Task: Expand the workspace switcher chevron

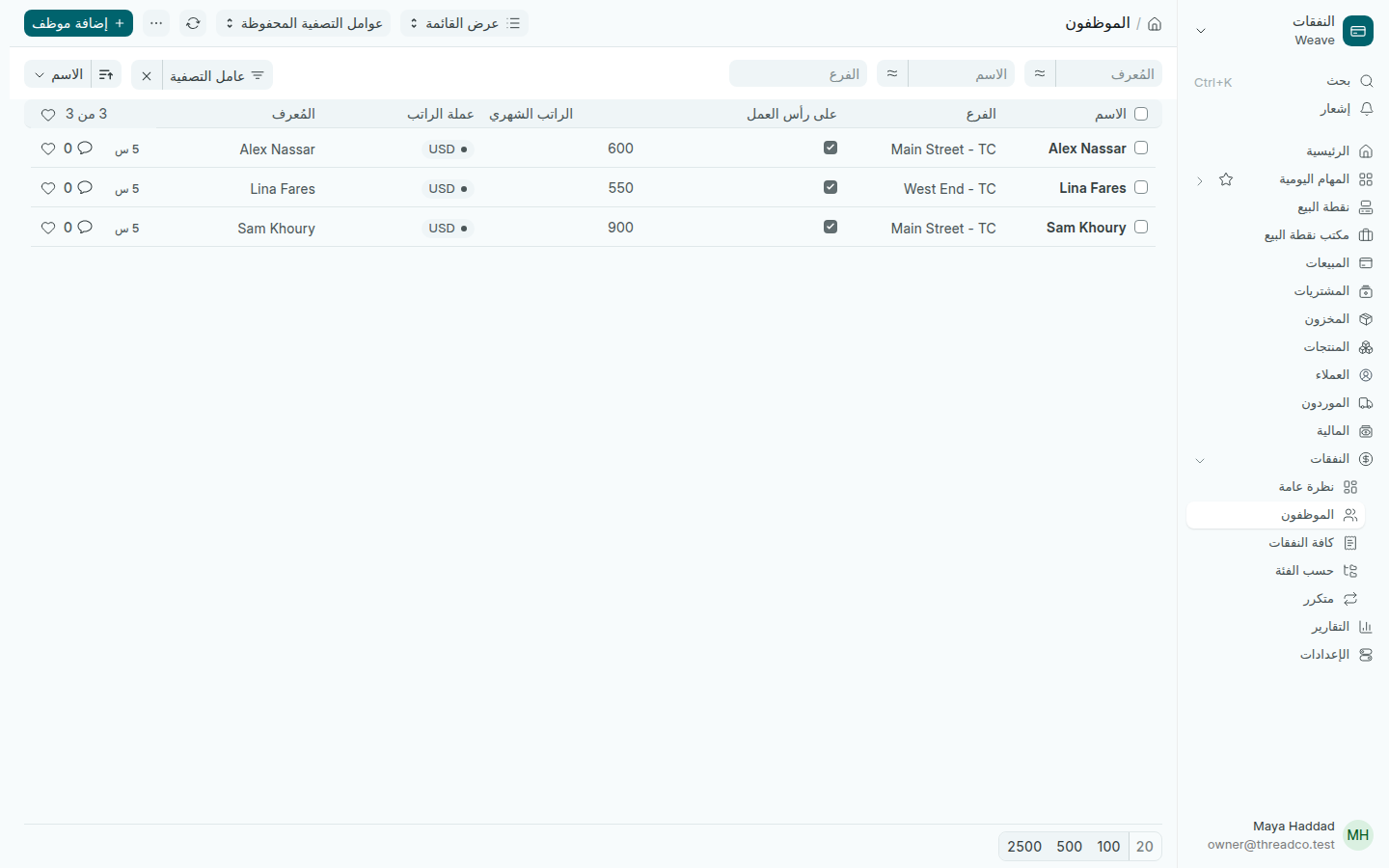Action: tap(1201, 31)
